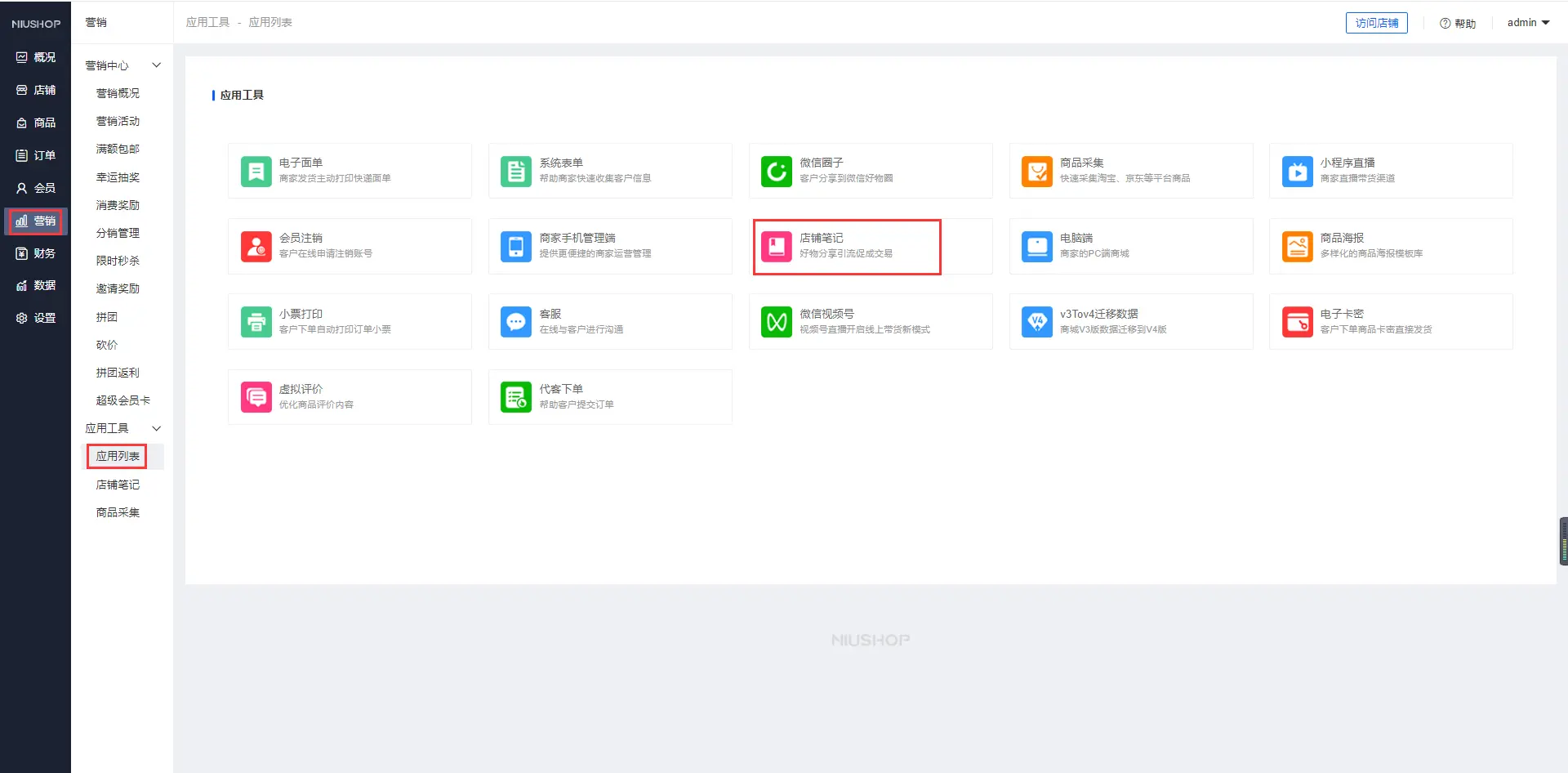
Task: Click the 代客下单 green icon
Action: tap(515, 397)
